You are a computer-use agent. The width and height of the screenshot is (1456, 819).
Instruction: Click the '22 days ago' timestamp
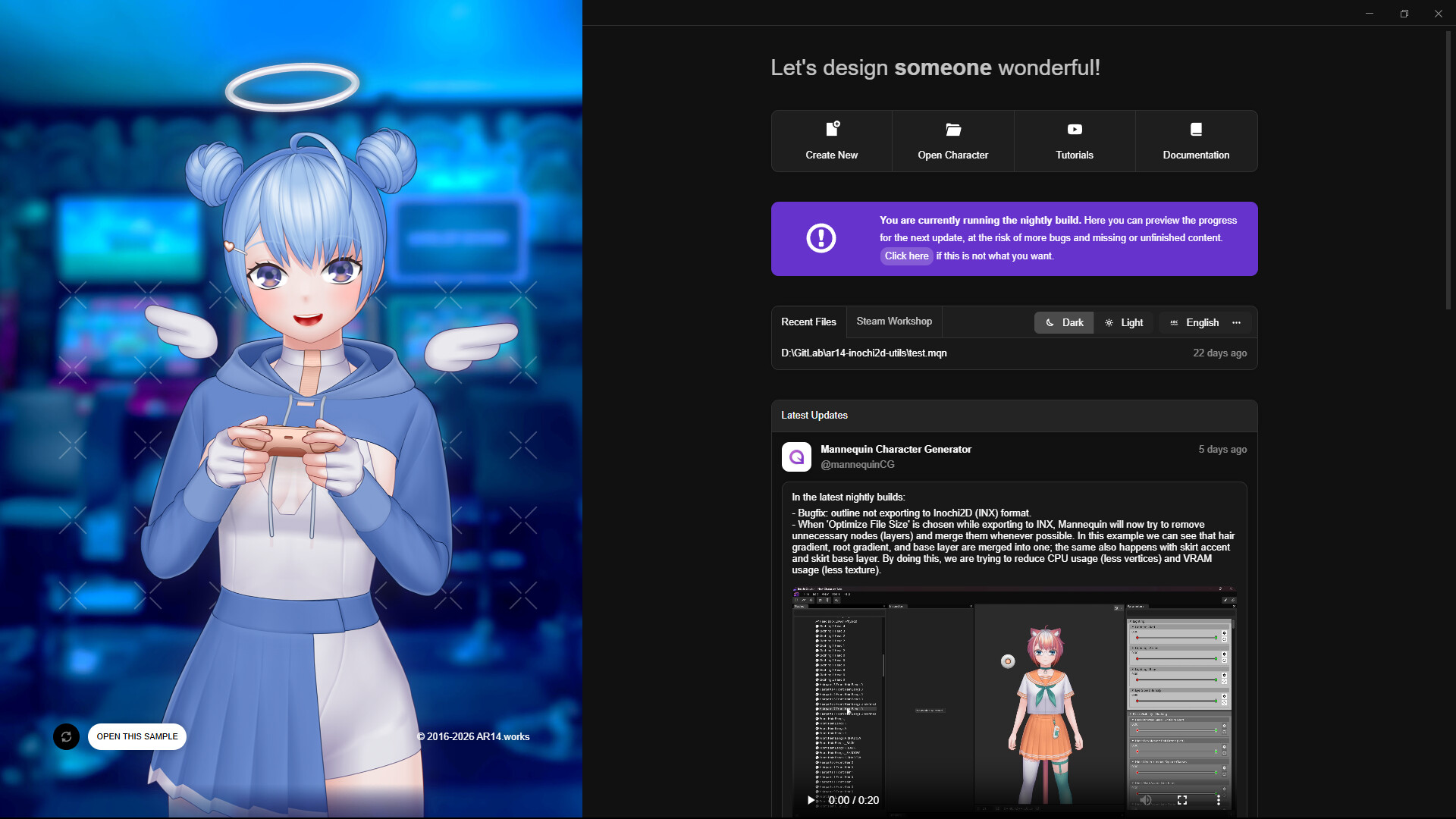tap(1219, 353)
